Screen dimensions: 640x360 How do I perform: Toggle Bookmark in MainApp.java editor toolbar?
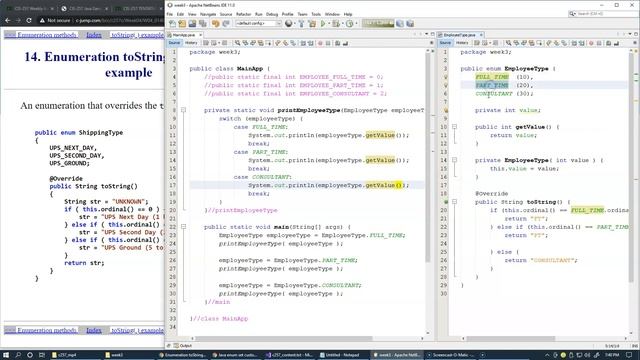tap(293, 43)
